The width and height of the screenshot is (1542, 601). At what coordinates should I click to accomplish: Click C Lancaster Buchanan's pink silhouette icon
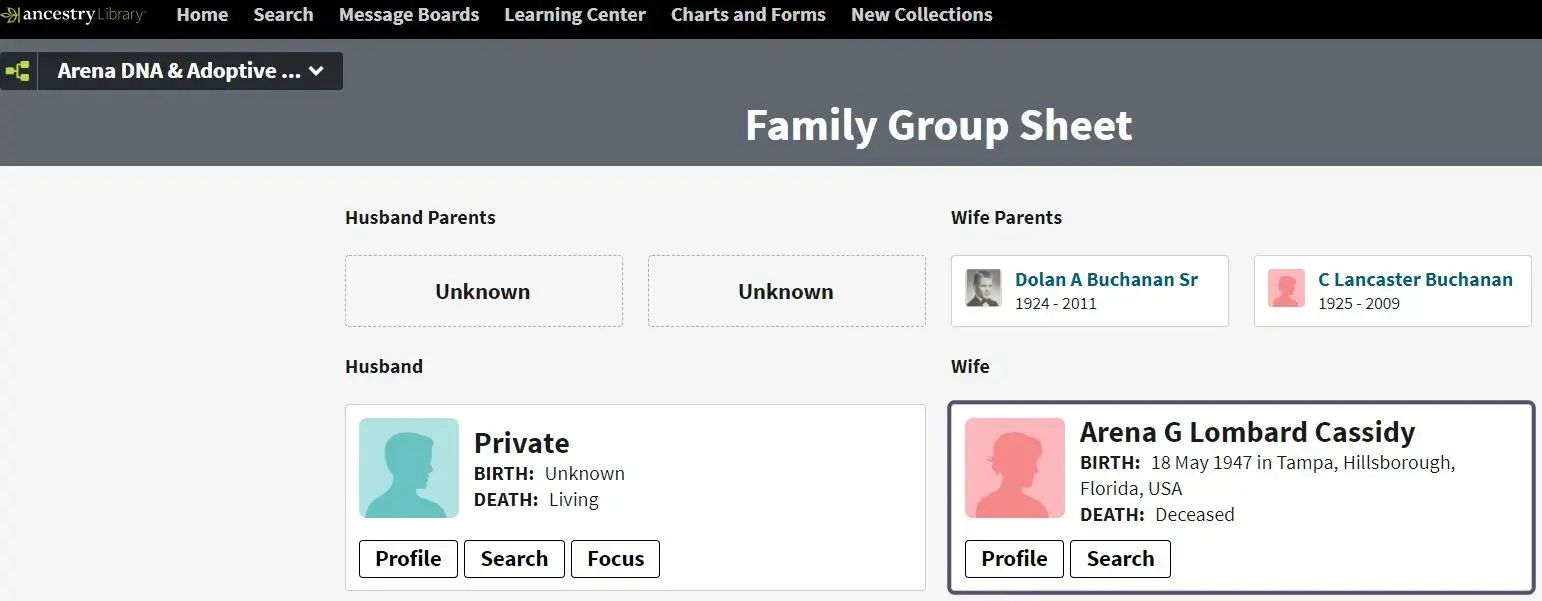tap(1286, 288)
